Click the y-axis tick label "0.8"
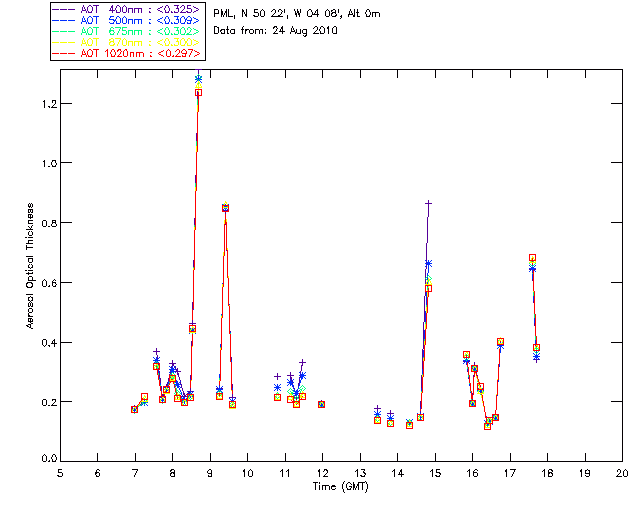Screen dimensions: 640x512 (x=49, y=223)
